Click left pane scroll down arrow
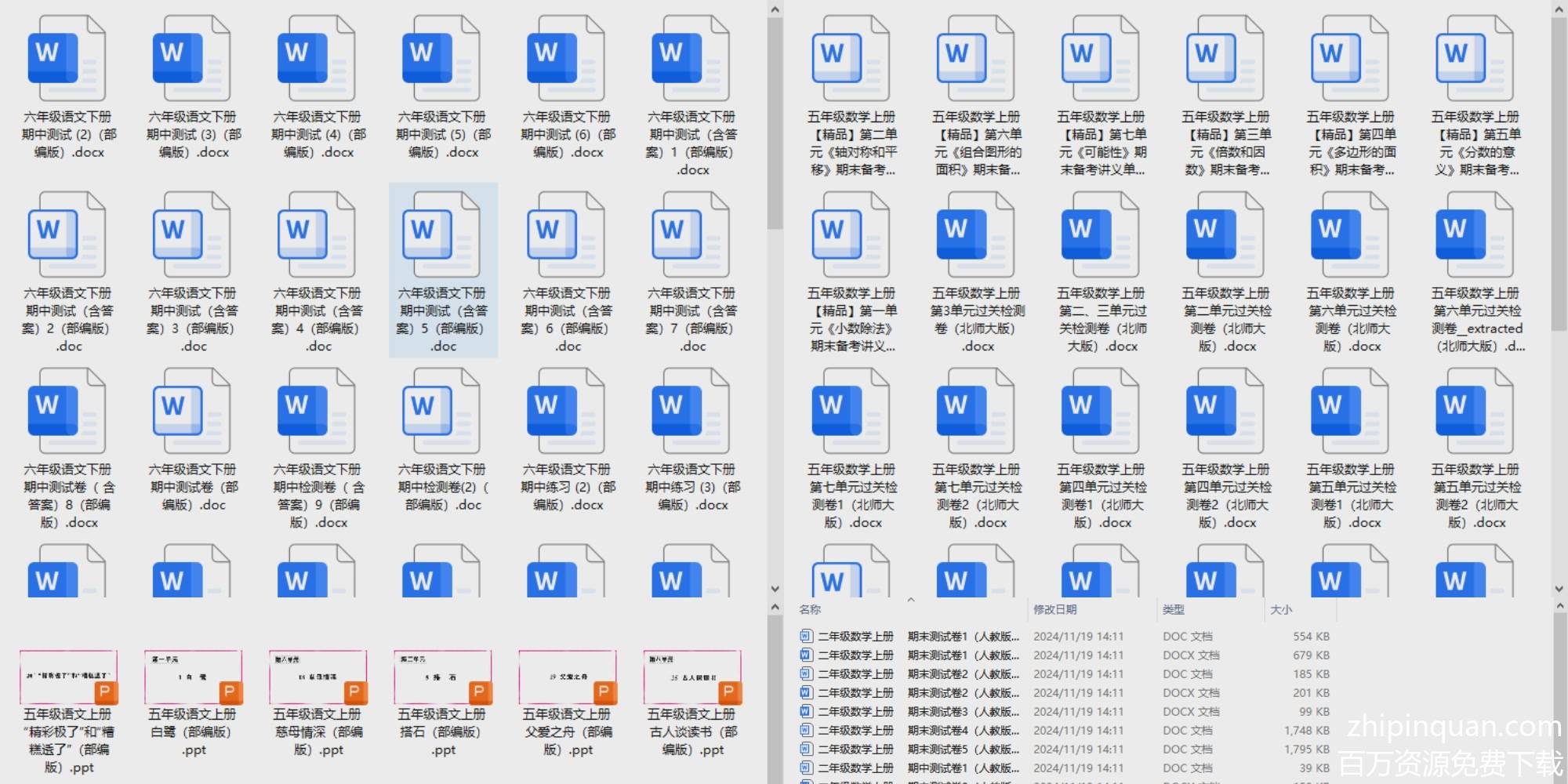This screenshot has height=784, width=1568. coord(775,589)
